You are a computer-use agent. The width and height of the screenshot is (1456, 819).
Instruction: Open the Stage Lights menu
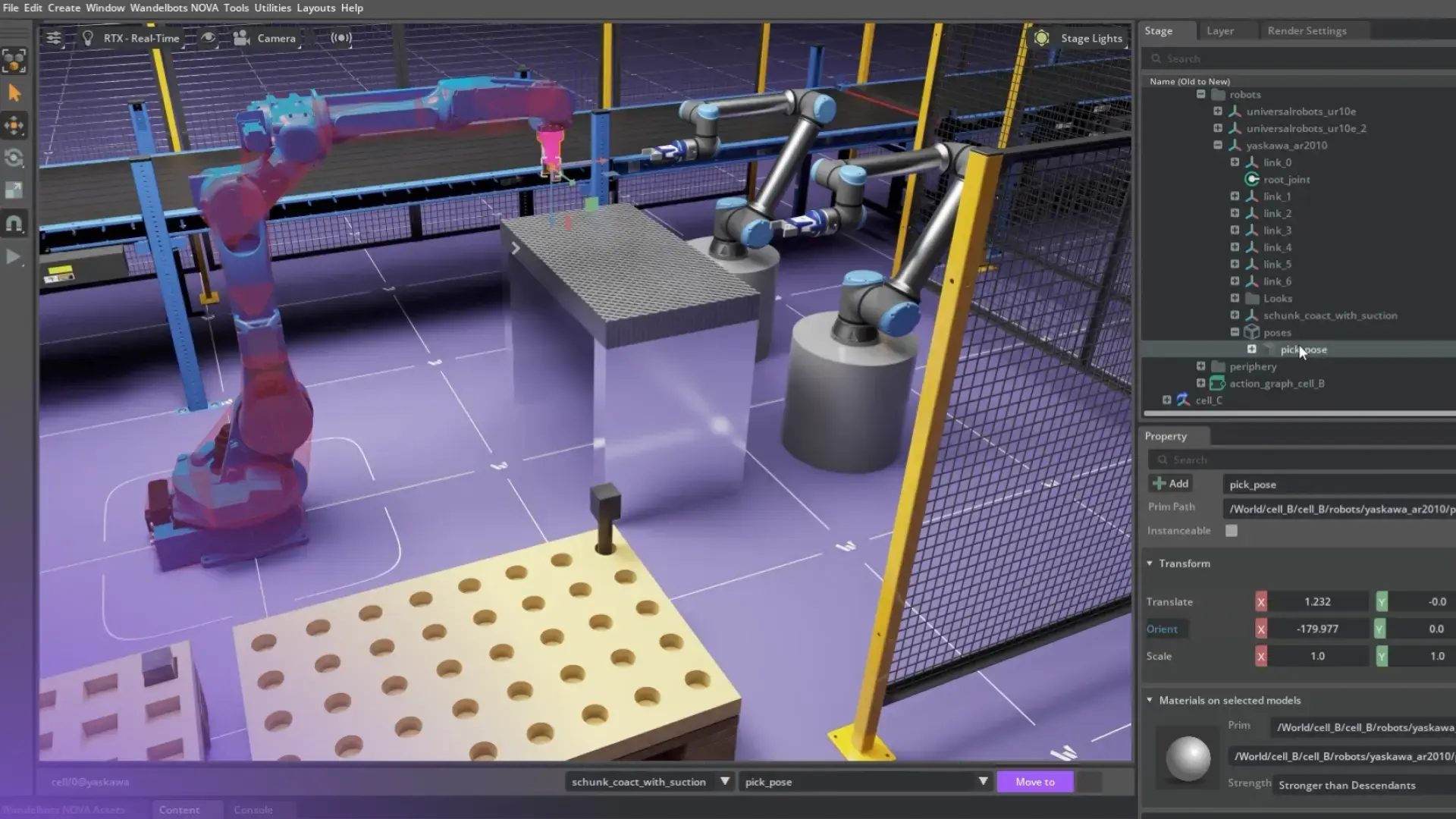pos(1078,38)
